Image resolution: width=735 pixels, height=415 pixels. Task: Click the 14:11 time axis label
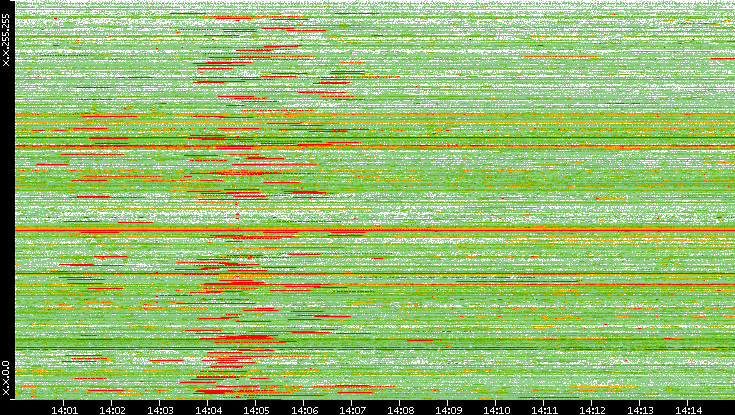click(545, 410)
